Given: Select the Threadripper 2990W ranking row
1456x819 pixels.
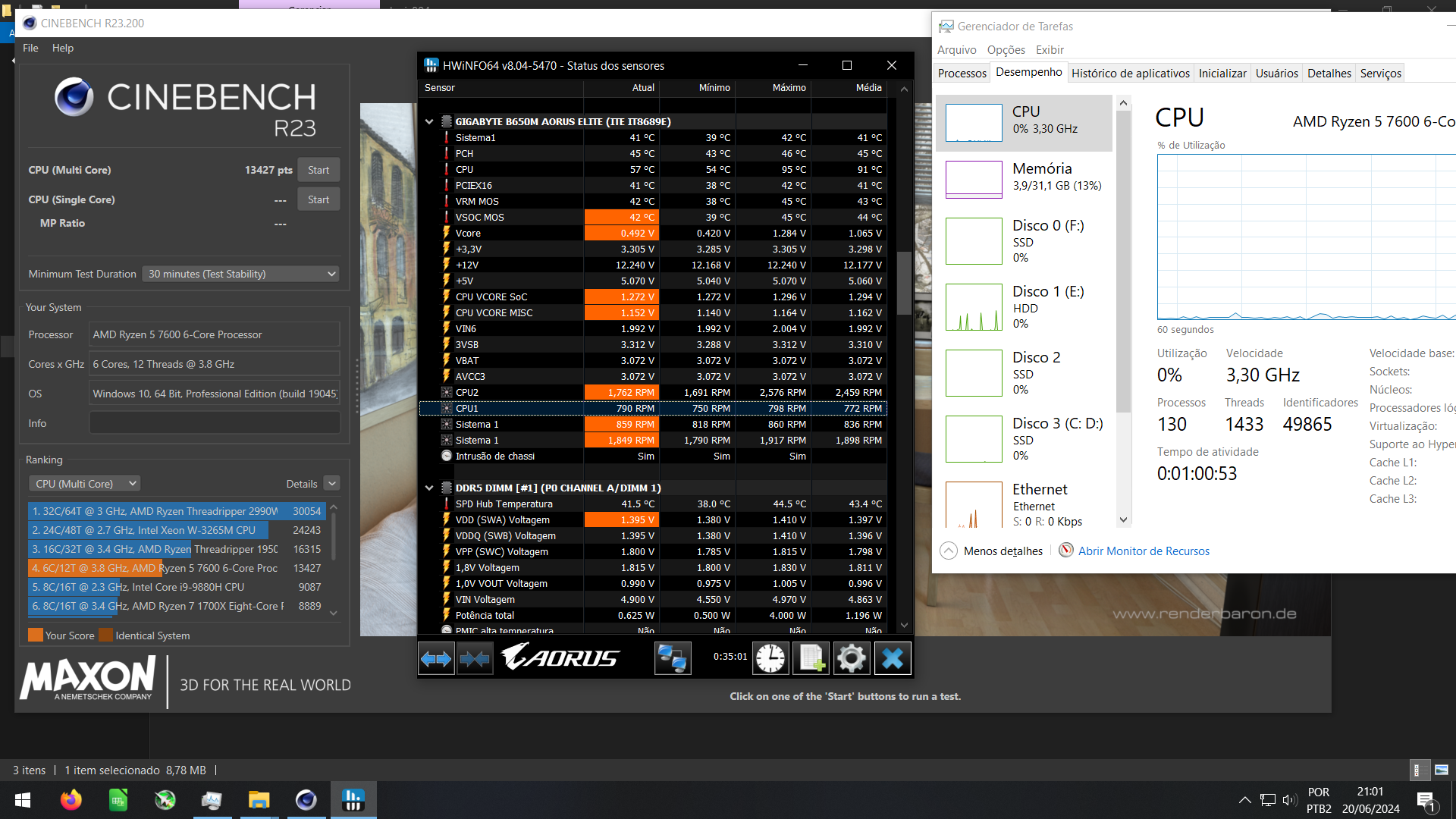Looking at the screenshot, I should (x=176, y=511).
